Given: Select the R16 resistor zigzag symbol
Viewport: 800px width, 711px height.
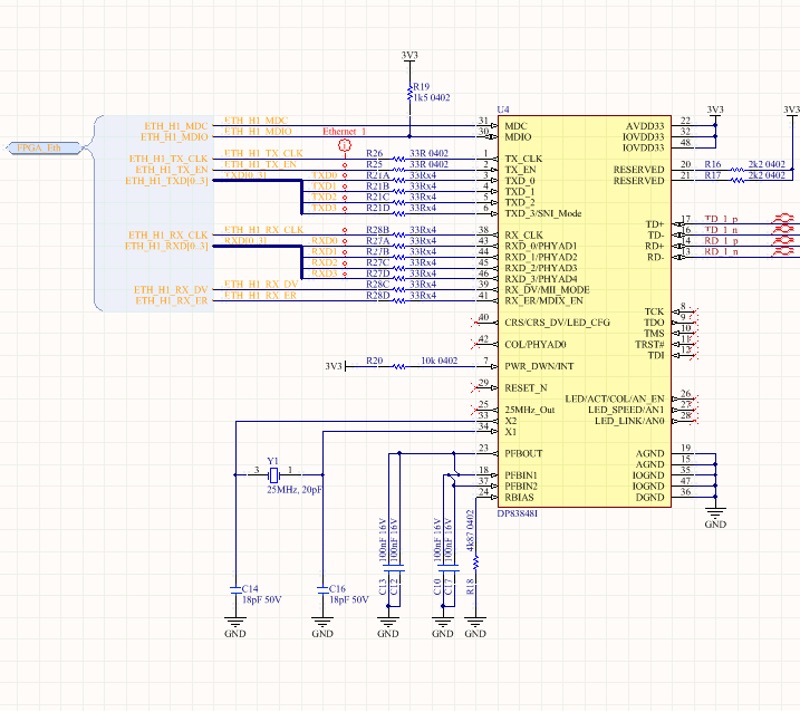Looking at the screenshot, I should tap(737, 169).
